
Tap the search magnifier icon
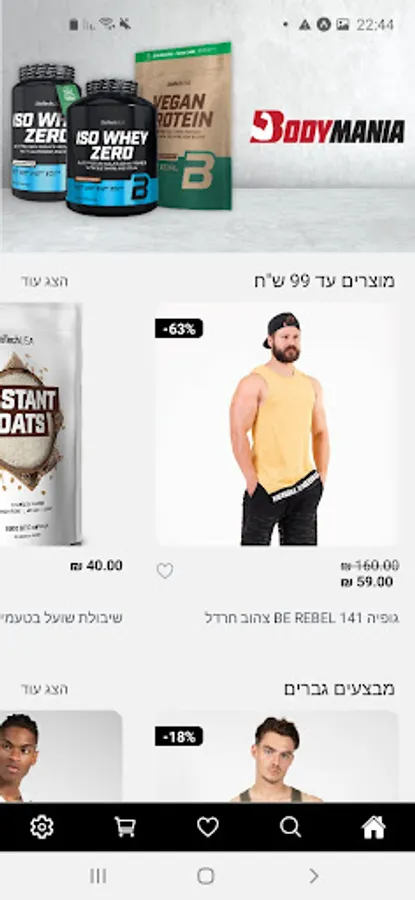pyautogui.click(x=290, y=827)
